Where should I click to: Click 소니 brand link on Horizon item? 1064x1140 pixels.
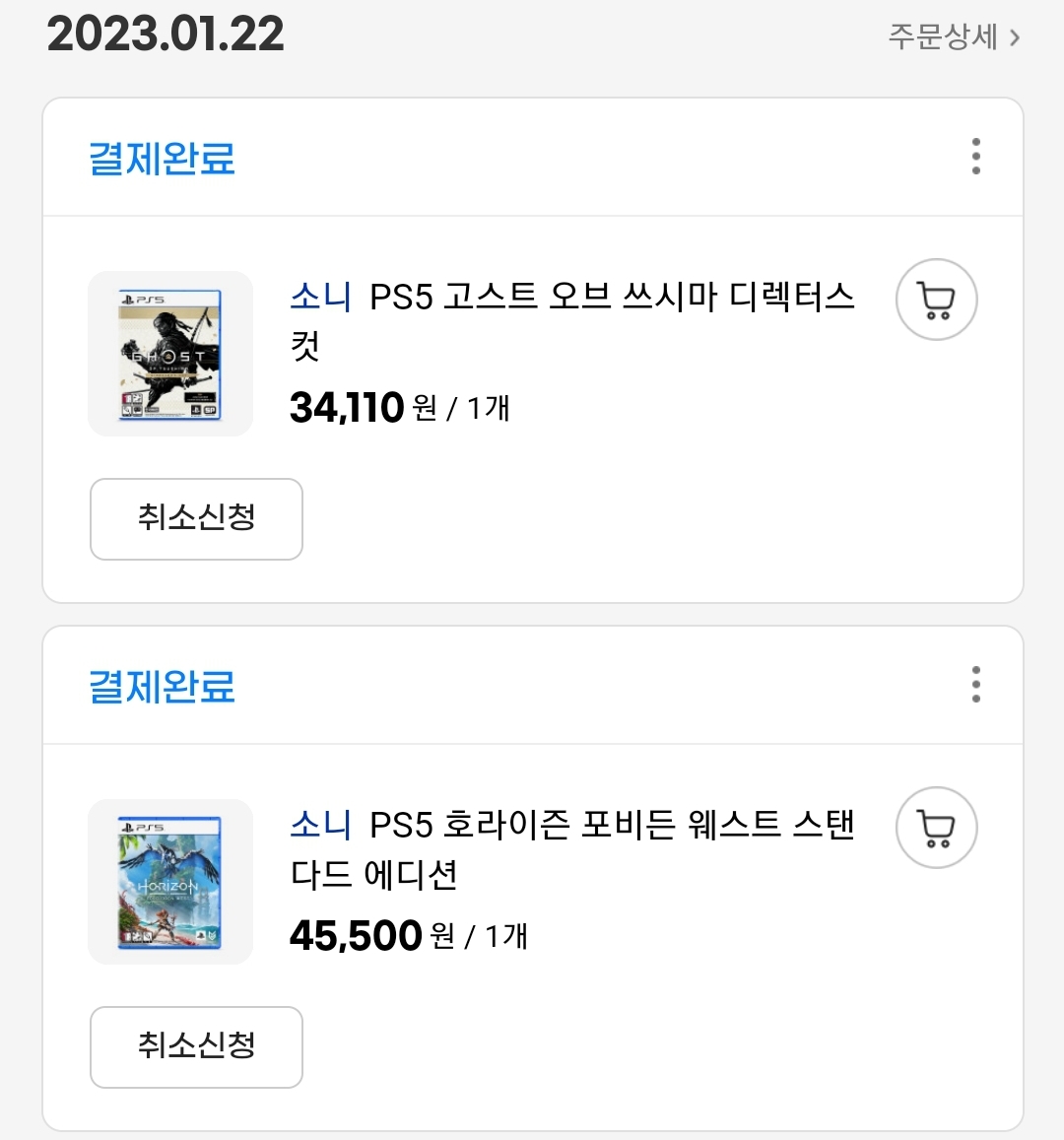pos(320,824)
